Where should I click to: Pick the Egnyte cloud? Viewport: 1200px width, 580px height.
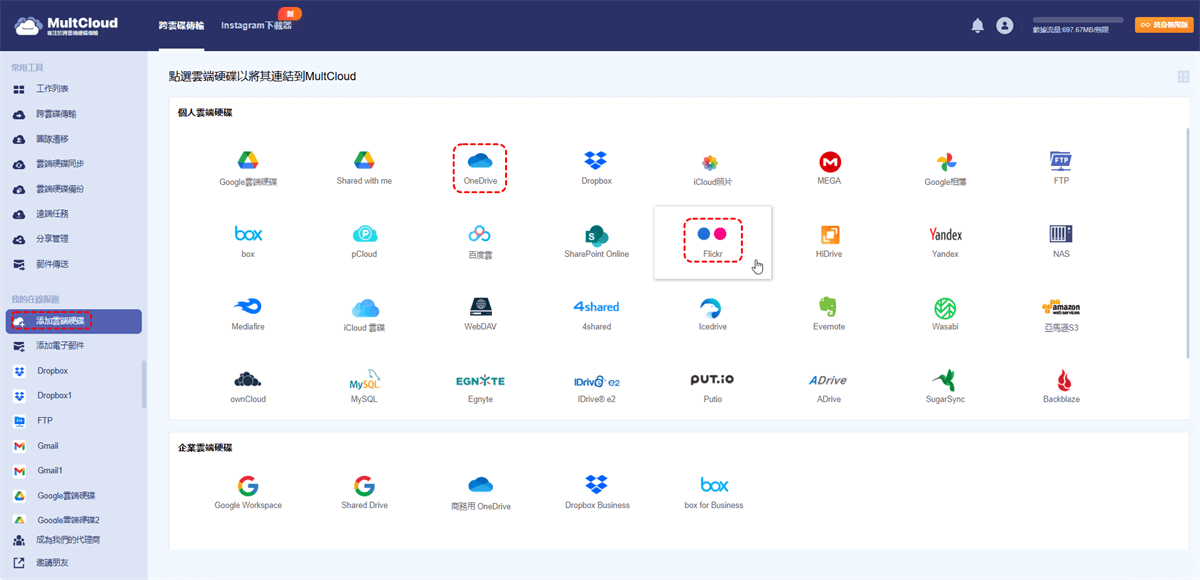pyautogui.click(x=480, y=381)
